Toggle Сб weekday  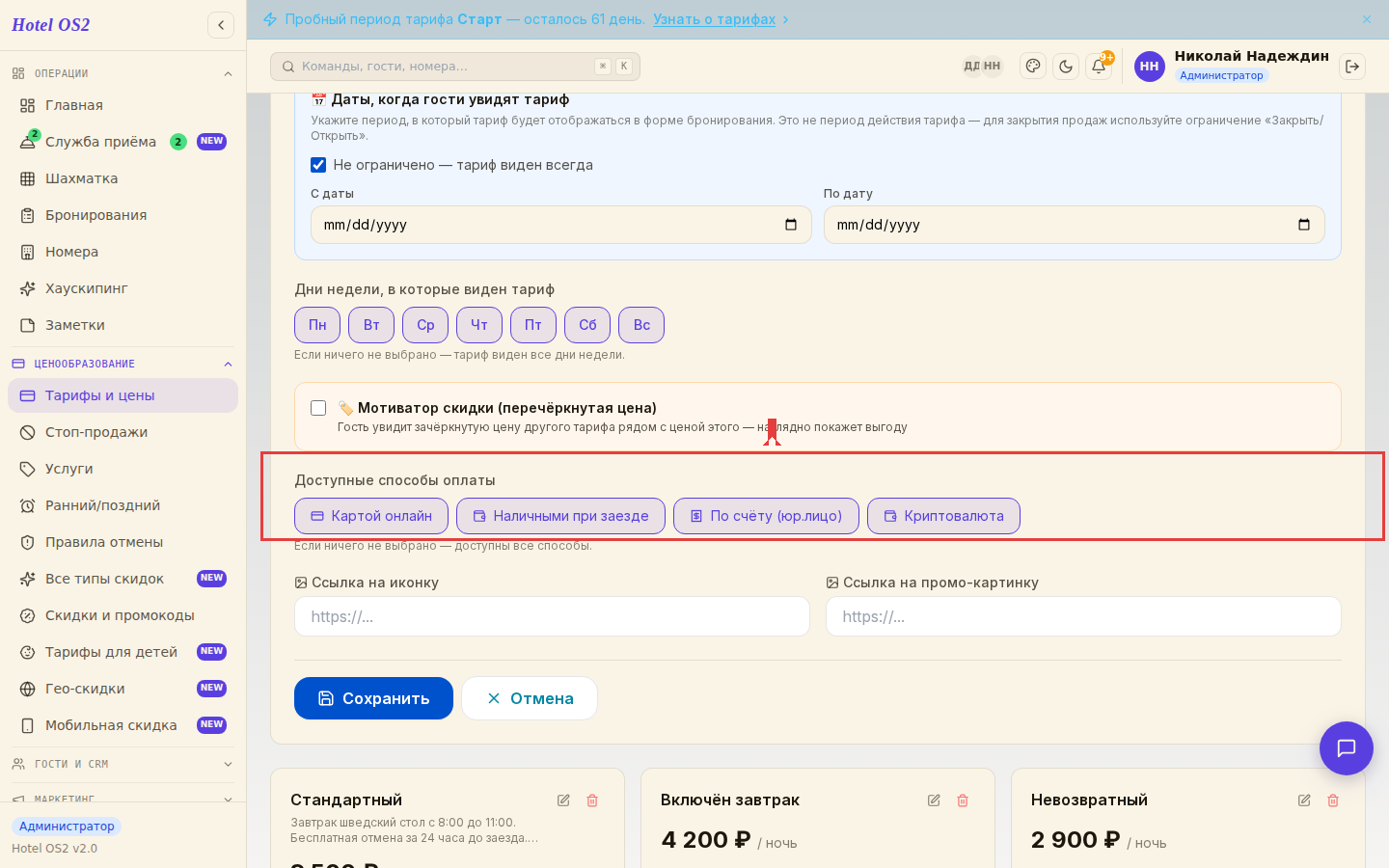pyautogui.click(x=587, y=325)
